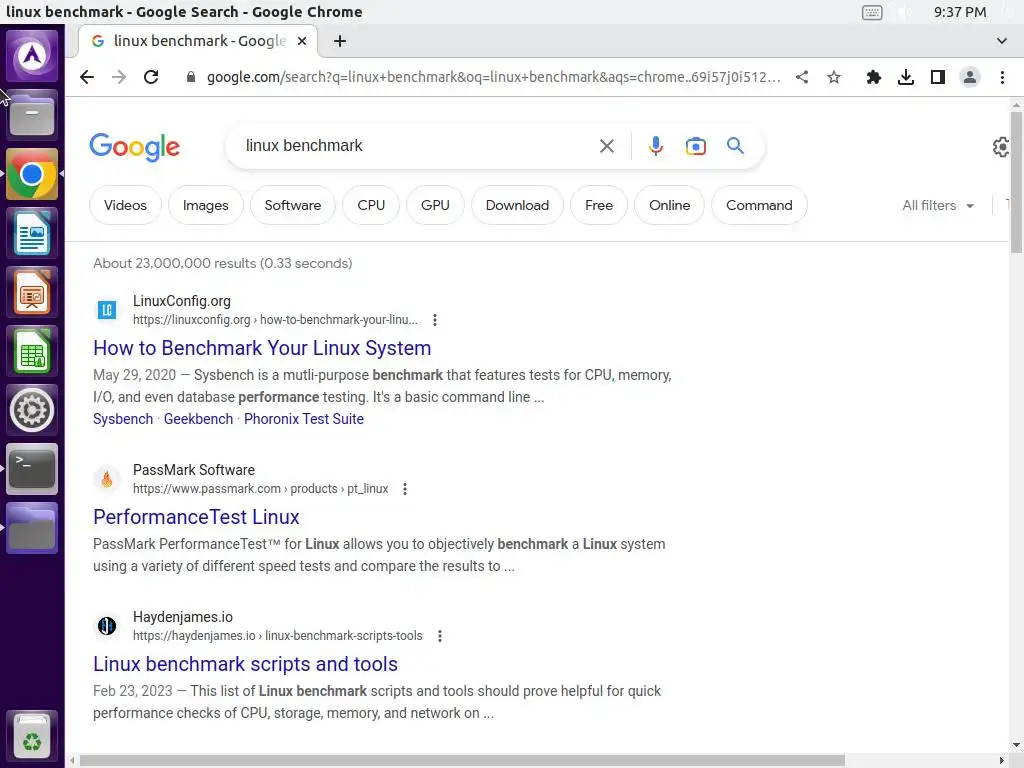This screenshot has width=1024, height=768.
Task: Select the Command filter chip
Action: pos(759,205)
